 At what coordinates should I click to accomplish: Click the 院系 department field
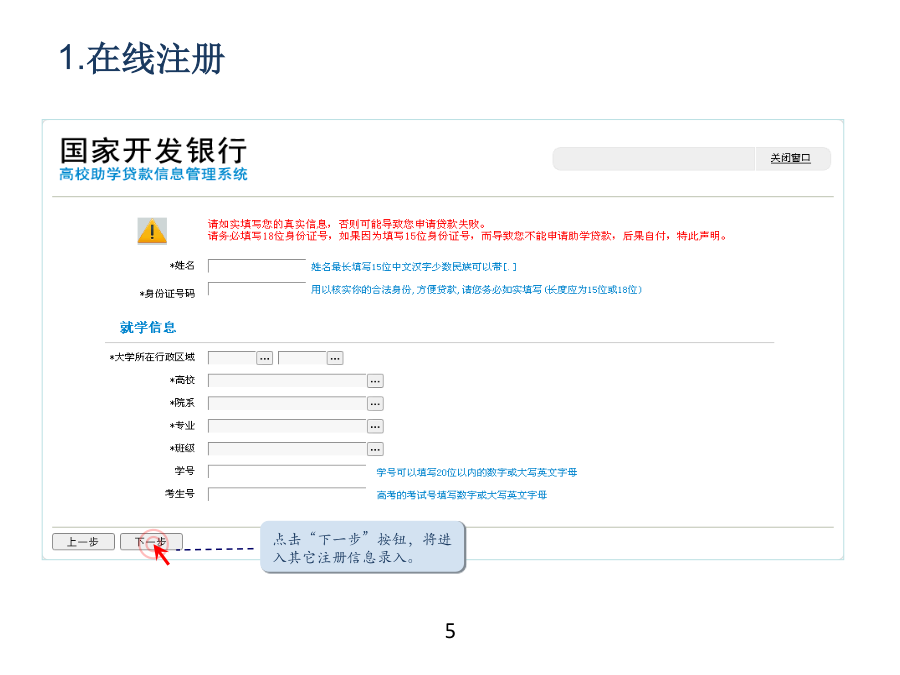click(x=287, y=404)
